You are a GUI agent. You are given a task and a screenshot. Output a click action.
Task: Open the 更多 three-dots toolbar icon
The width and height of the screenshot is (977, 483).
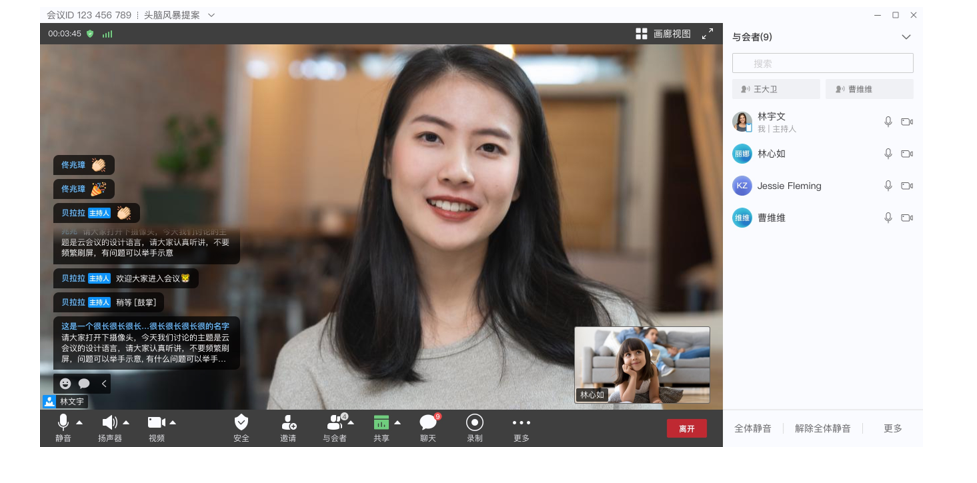coord(521,423)
